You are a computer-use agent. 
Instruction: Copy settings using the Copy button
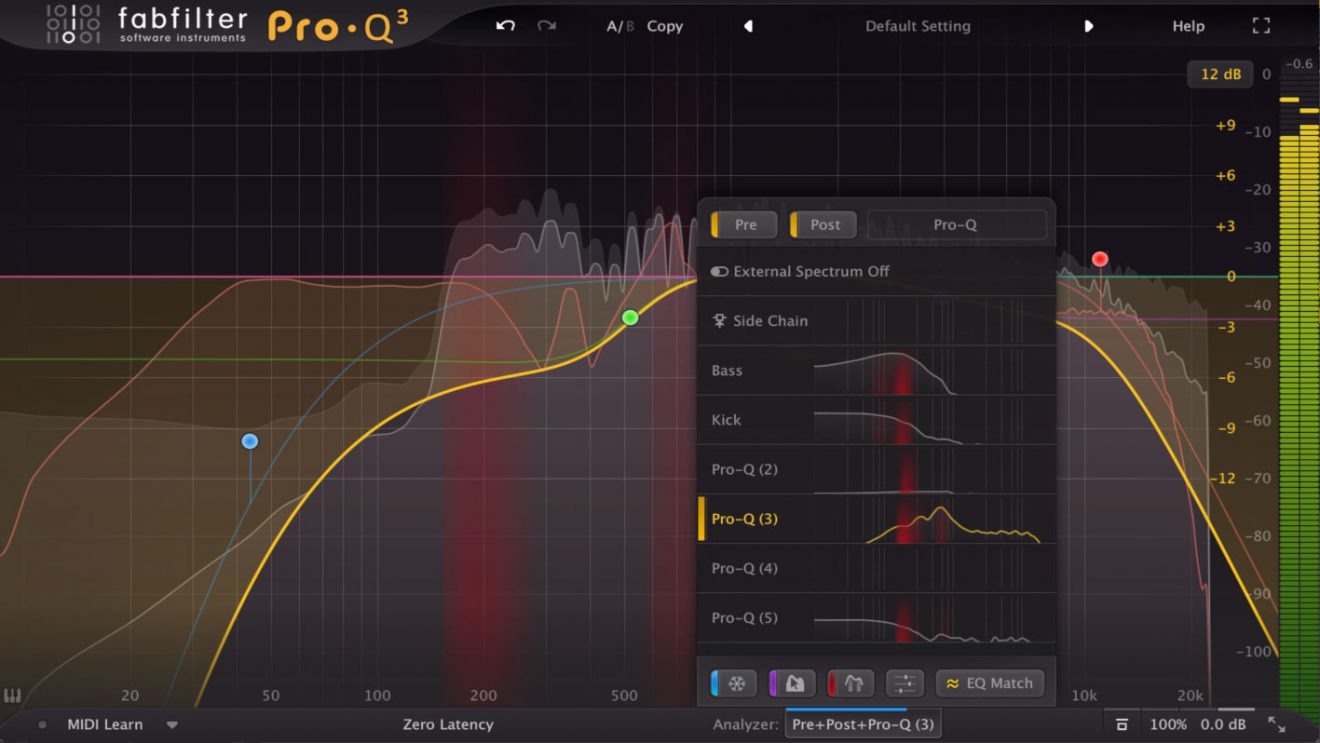[665, 26]
